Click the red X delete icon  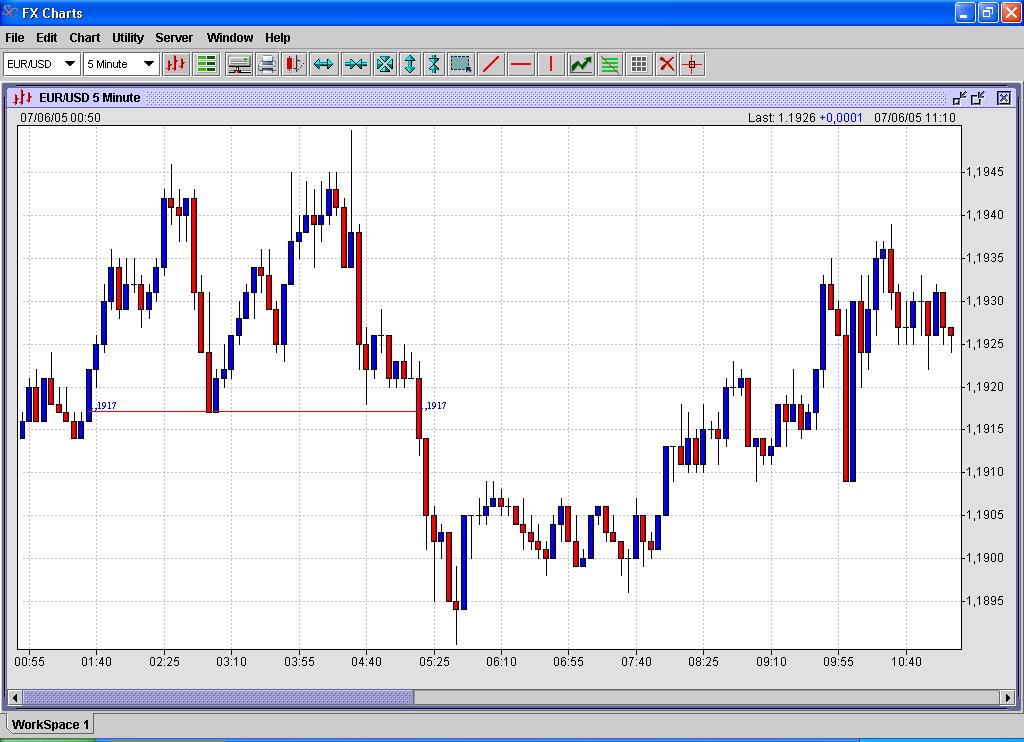coord(666,64)
